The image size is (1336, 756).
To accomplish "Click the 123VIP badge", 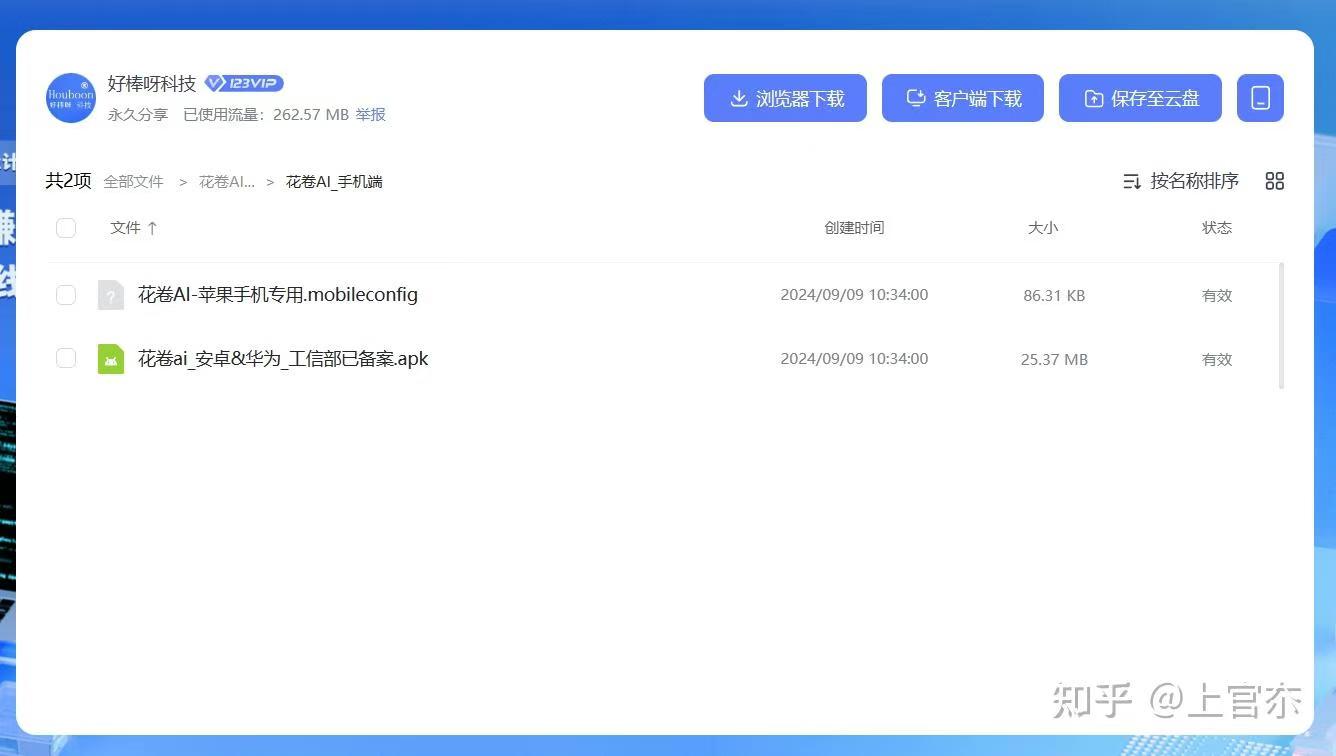I will (244, 83).
